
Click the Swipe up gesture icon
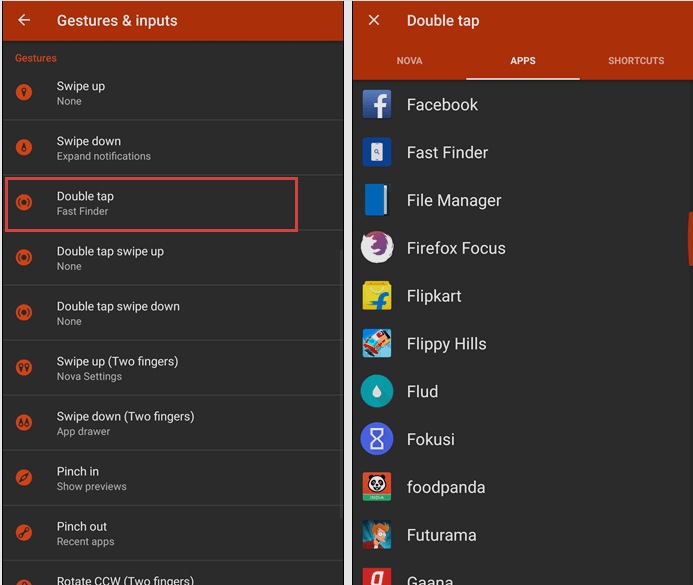(24, 92)
